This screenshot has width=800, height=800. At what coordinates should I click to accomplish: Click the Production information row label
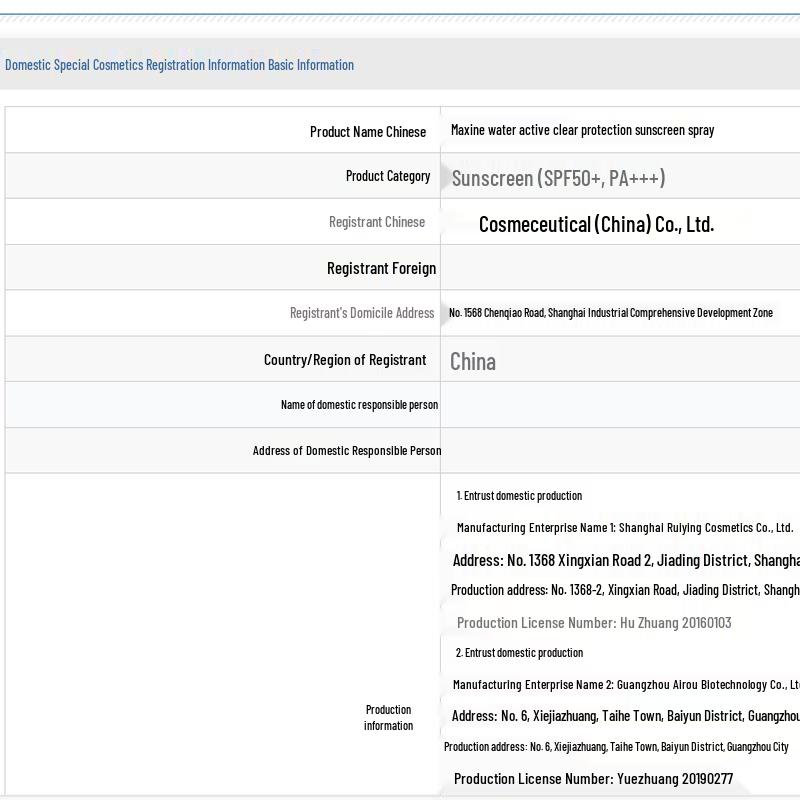388,717
